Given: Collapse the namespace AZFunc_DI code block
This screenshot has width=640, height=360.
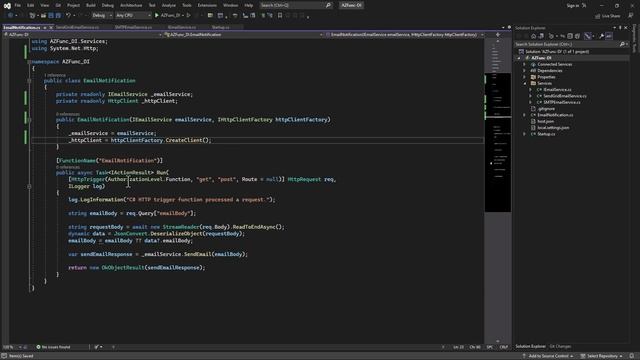Looking at the screenshot, I should pyautogui.click(x=29, y=62).
